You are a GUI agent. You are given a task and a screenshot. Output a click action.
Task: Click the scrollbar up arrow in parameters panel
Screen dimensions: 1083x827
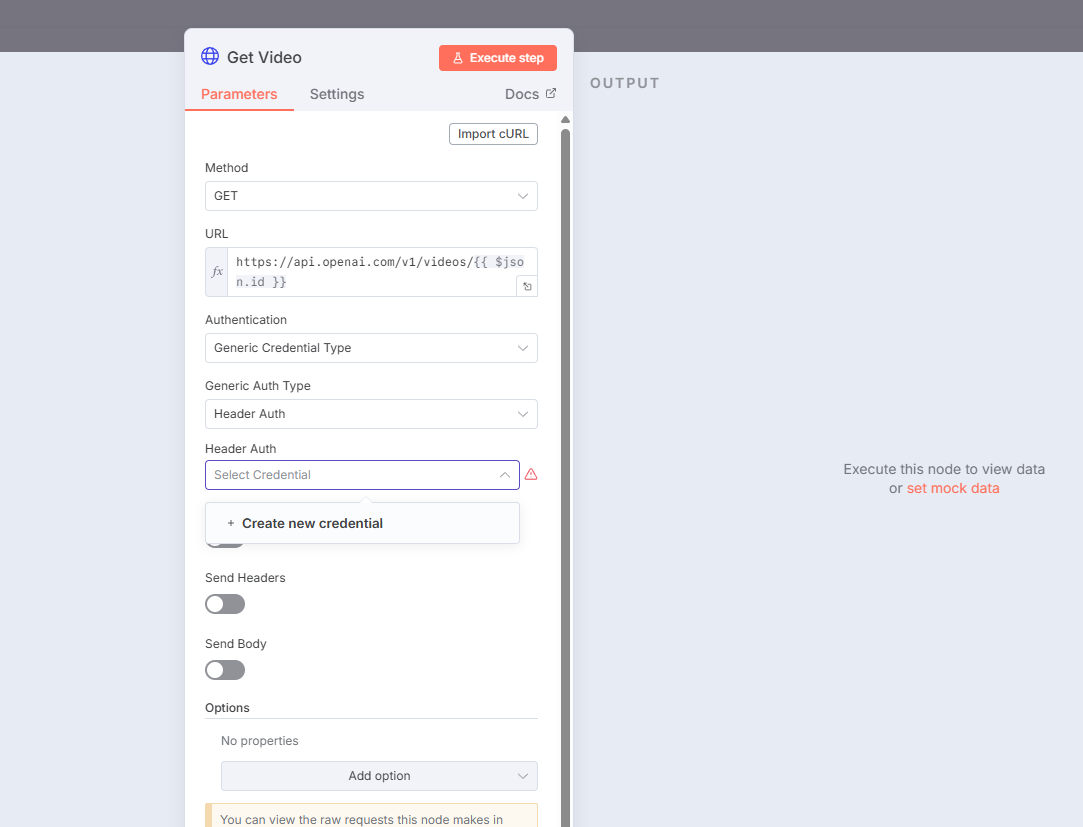[565, 120]
